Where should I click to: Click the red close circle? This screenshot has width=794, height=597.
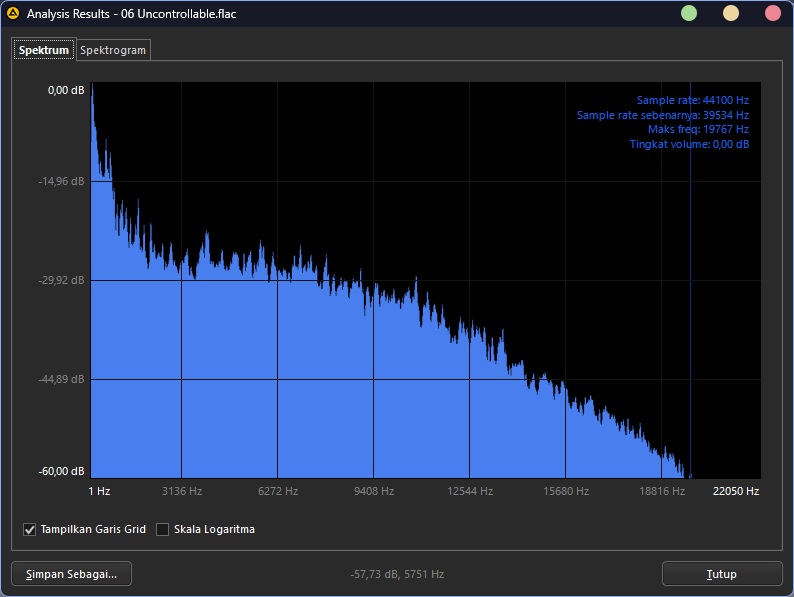773,13
